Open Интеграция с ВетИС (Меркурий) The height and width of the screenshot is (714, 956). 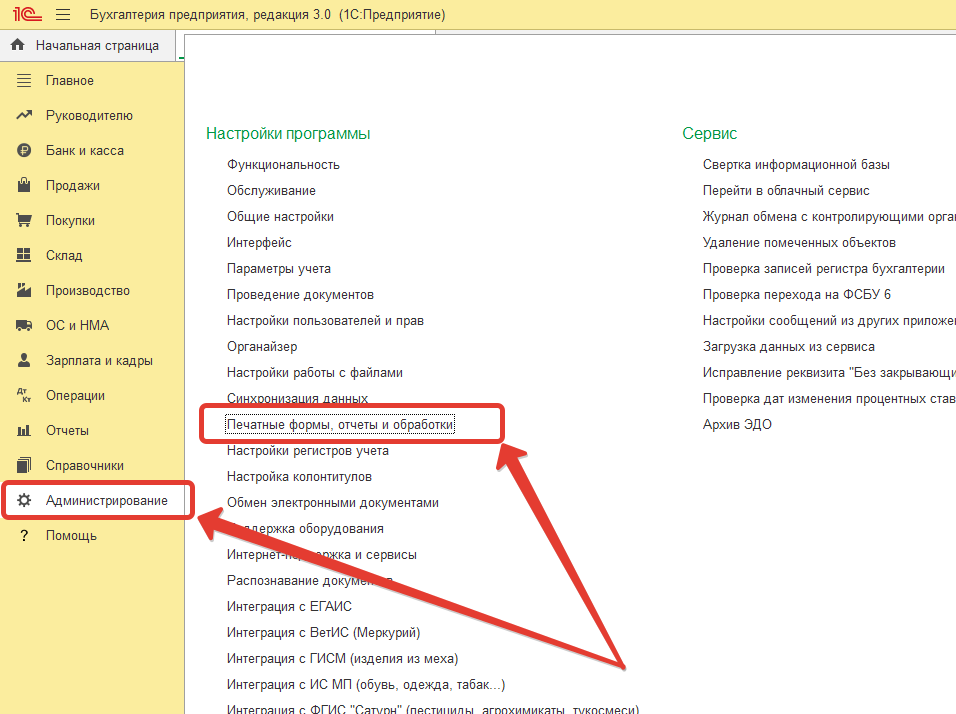click(323, 633)
